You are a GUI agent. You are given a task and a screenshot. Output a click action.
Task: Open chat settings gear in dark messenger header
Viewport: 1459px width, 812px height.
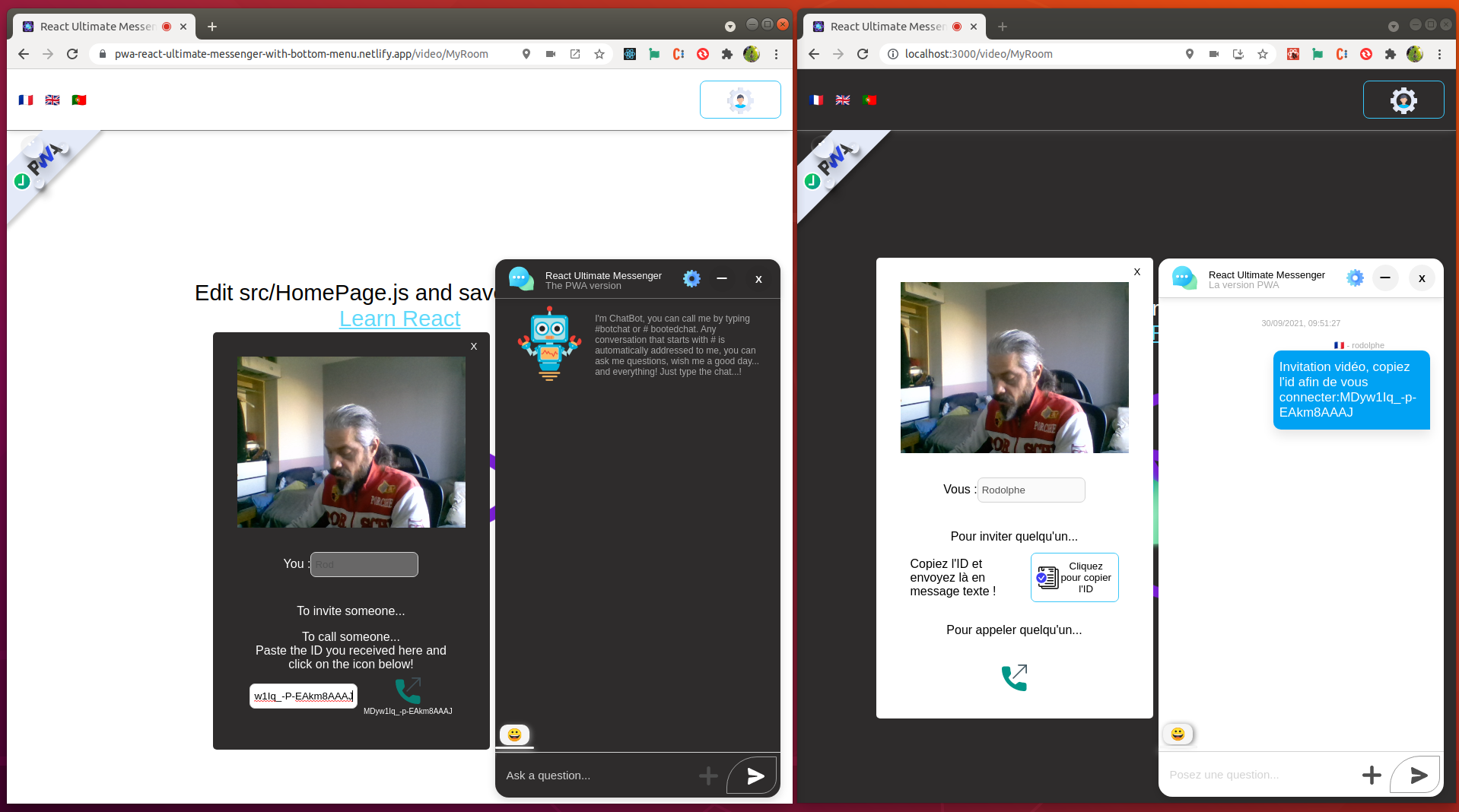point(691,279)
